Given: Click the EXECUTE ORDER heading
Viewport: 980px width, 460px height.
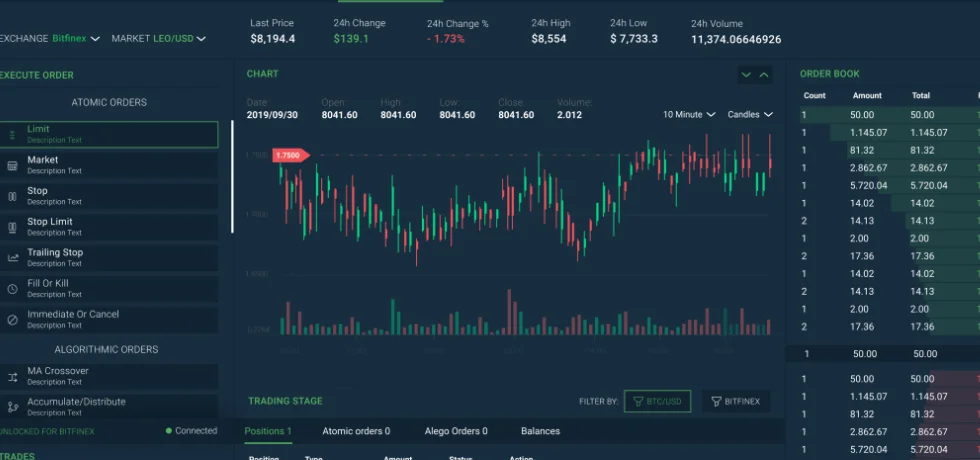Looking at the screenshot, I should tap(36, 75).
